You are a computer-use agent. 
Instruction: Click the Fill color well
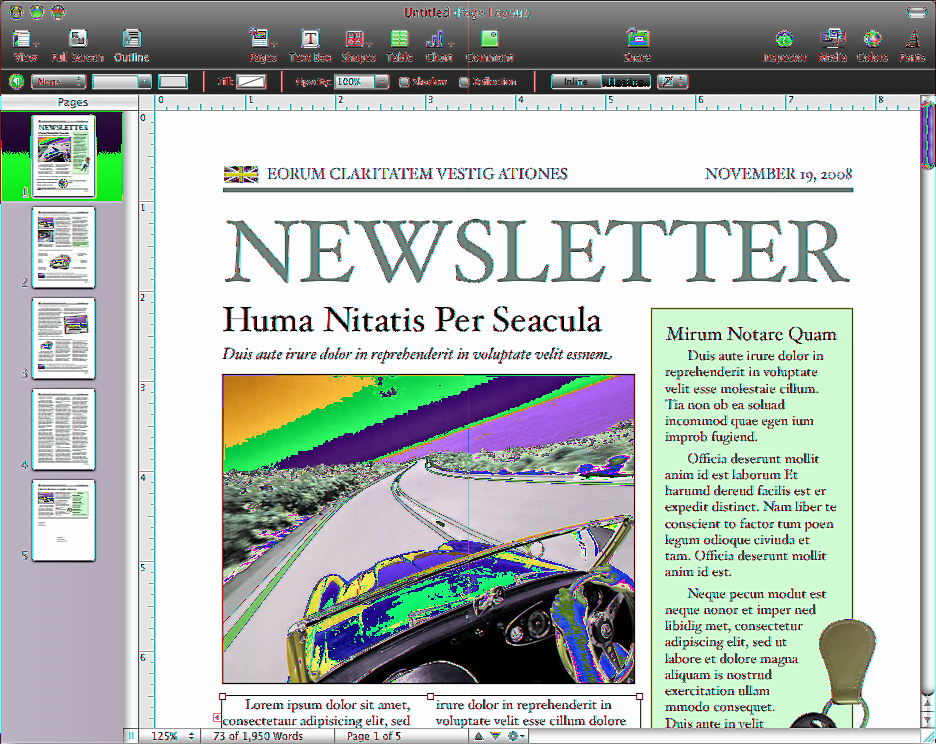click(x=251, y=82)
